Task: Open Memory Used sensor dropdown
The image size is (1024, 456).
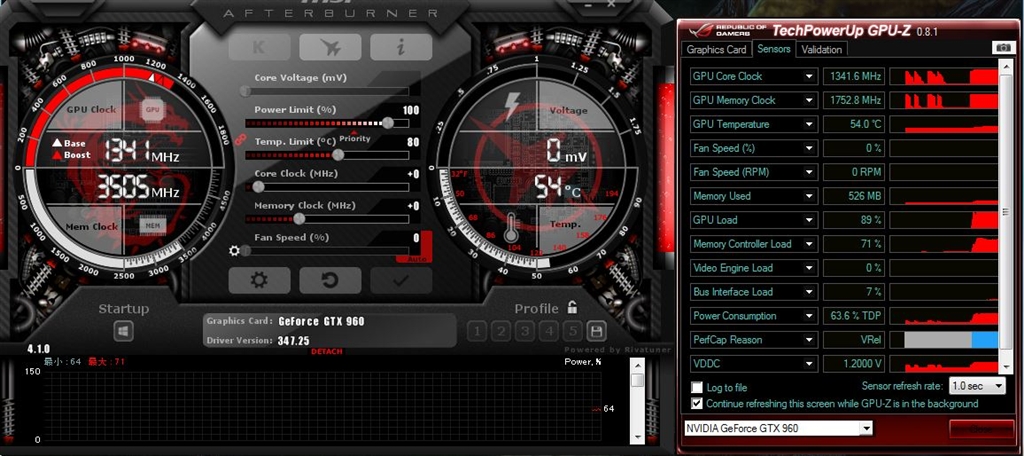Action: click(809, 196)
